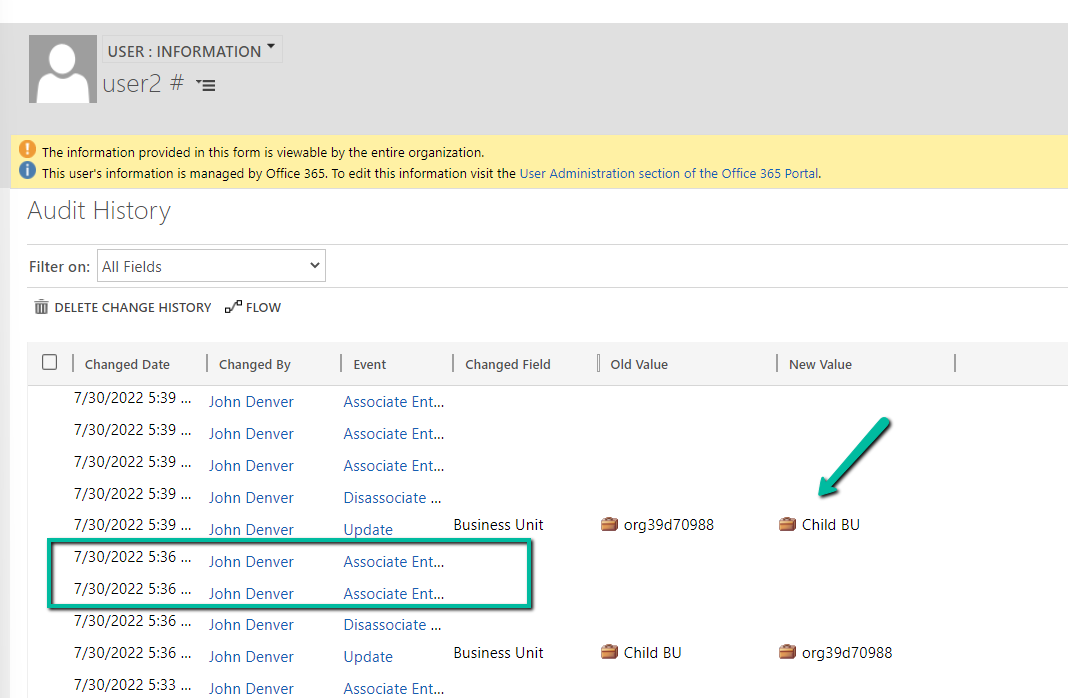The image size is (1068, 698).
Task: Click the Flow toolbar button
Action: 253,307
